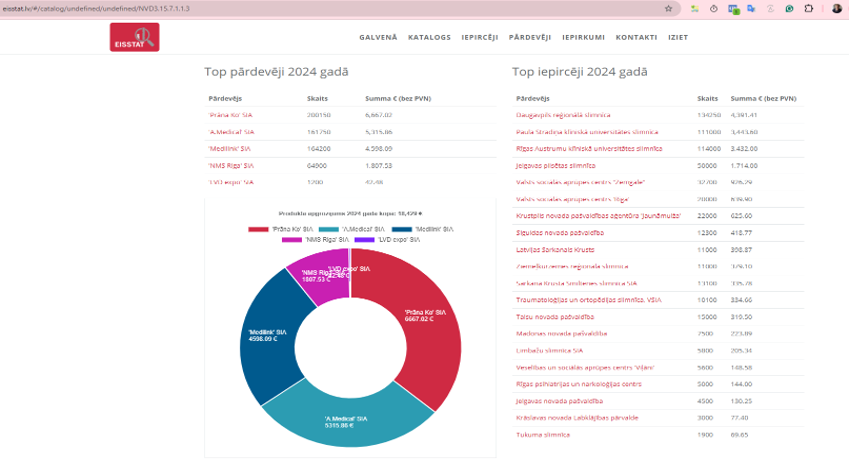849x461 pixels.
Task: Open the green circular extension icon
Action: click(x=789, y=9)
